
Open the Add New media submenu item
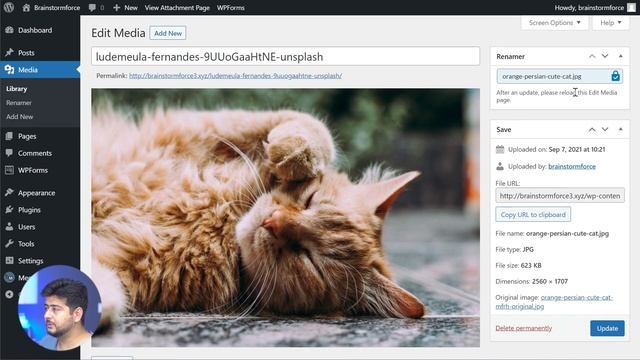click(x=20, y=117)
